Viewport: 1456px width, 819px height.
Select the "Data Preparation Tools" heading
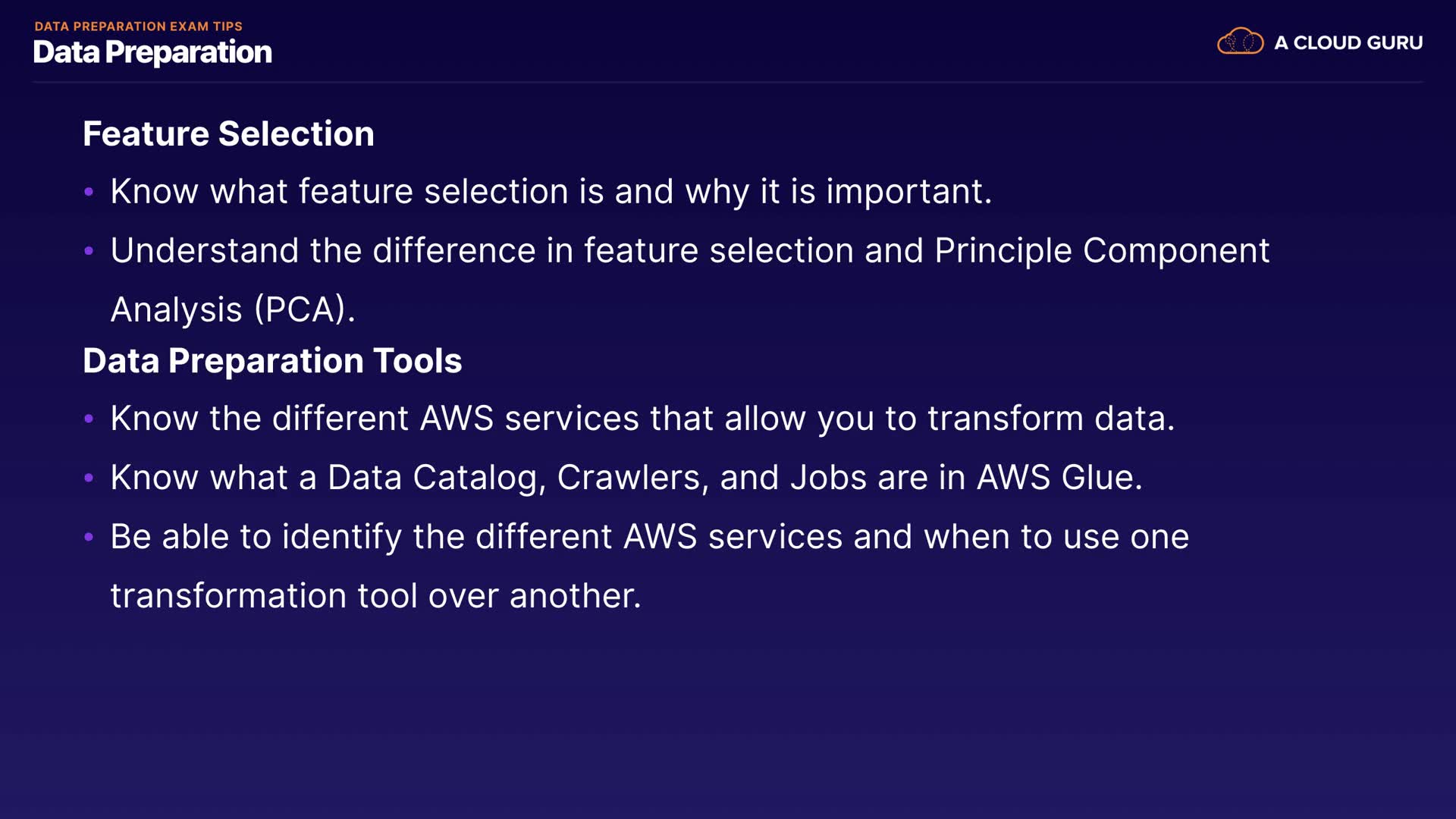click(x=272, y=361)
